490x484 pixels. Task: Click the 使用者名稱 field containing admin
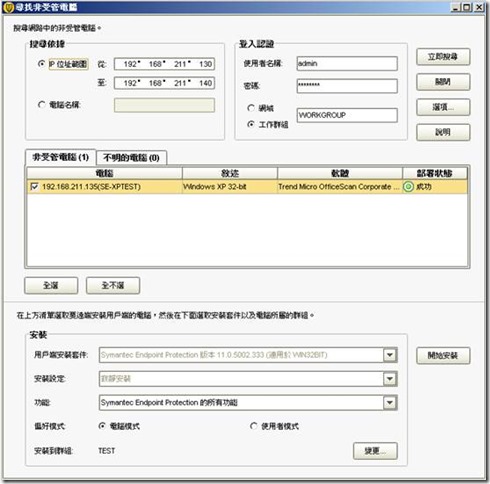pos(347,63)
